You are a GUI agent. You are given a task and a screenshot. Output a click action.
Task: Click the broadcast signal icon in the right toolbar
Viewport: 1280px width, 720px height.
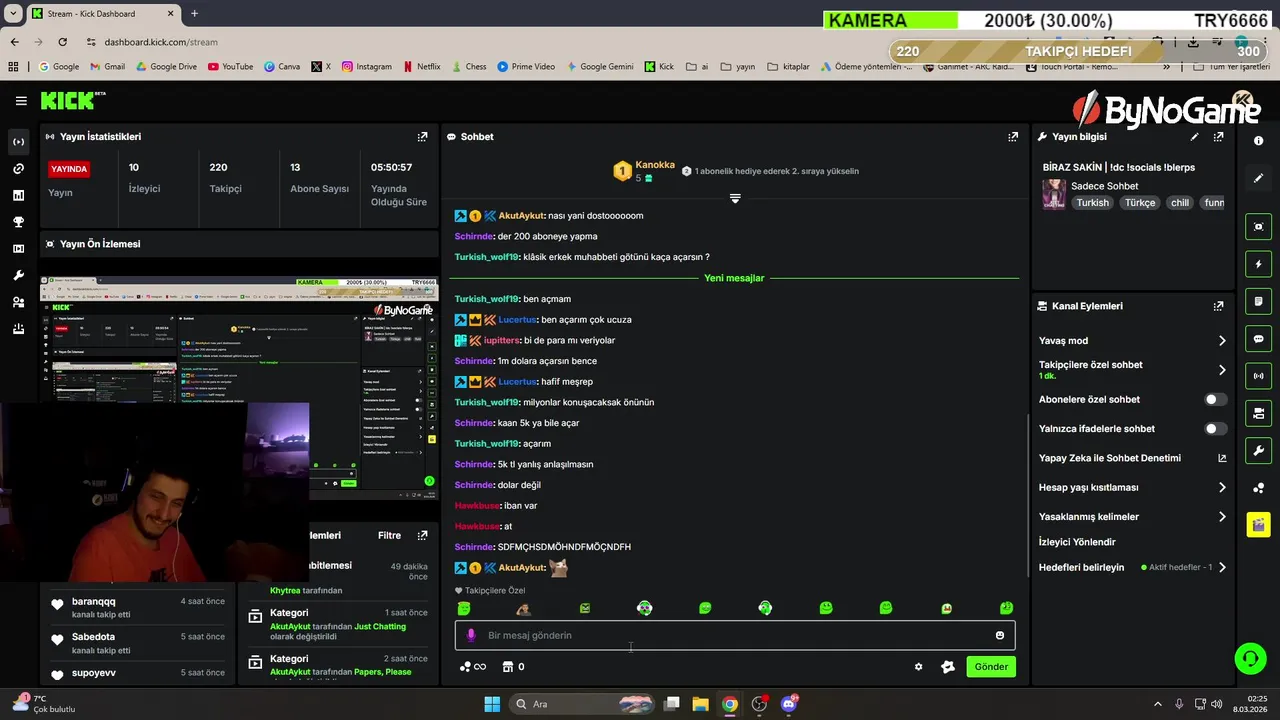1258,376
